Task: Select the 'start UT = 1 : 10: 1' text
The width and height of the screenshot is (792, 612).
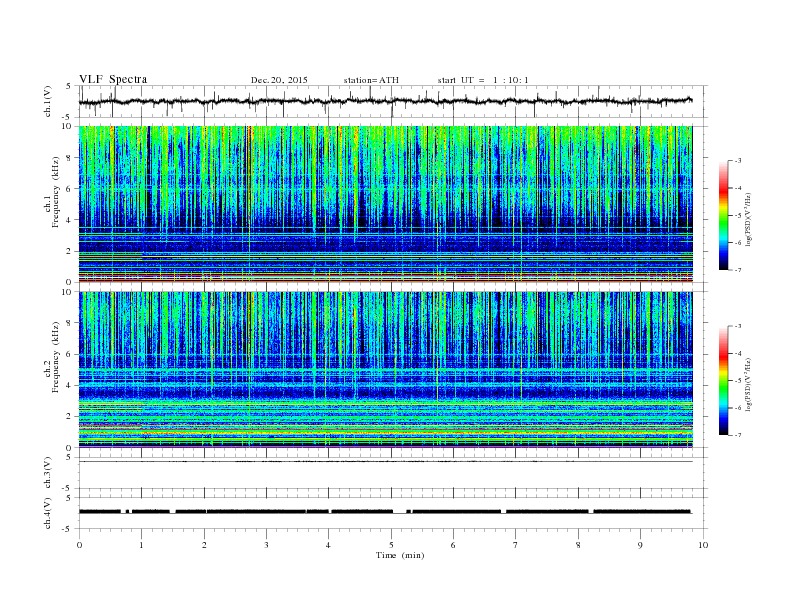Action: pos(483,80)
